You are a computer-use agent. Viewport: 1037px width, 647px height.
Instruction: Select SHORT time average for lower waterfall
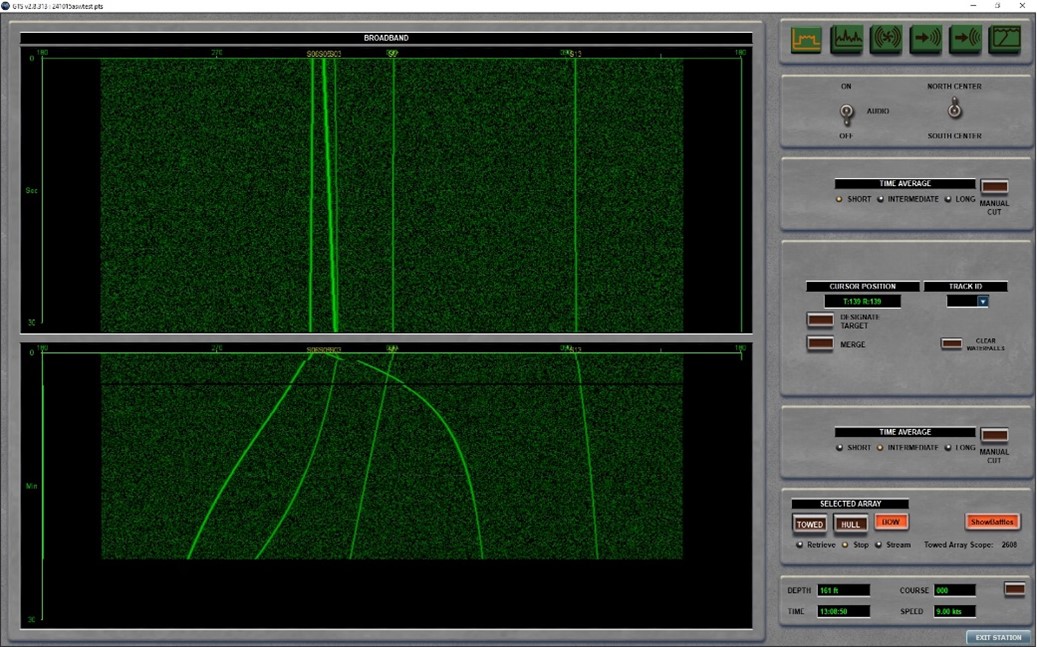coord(839,448)
